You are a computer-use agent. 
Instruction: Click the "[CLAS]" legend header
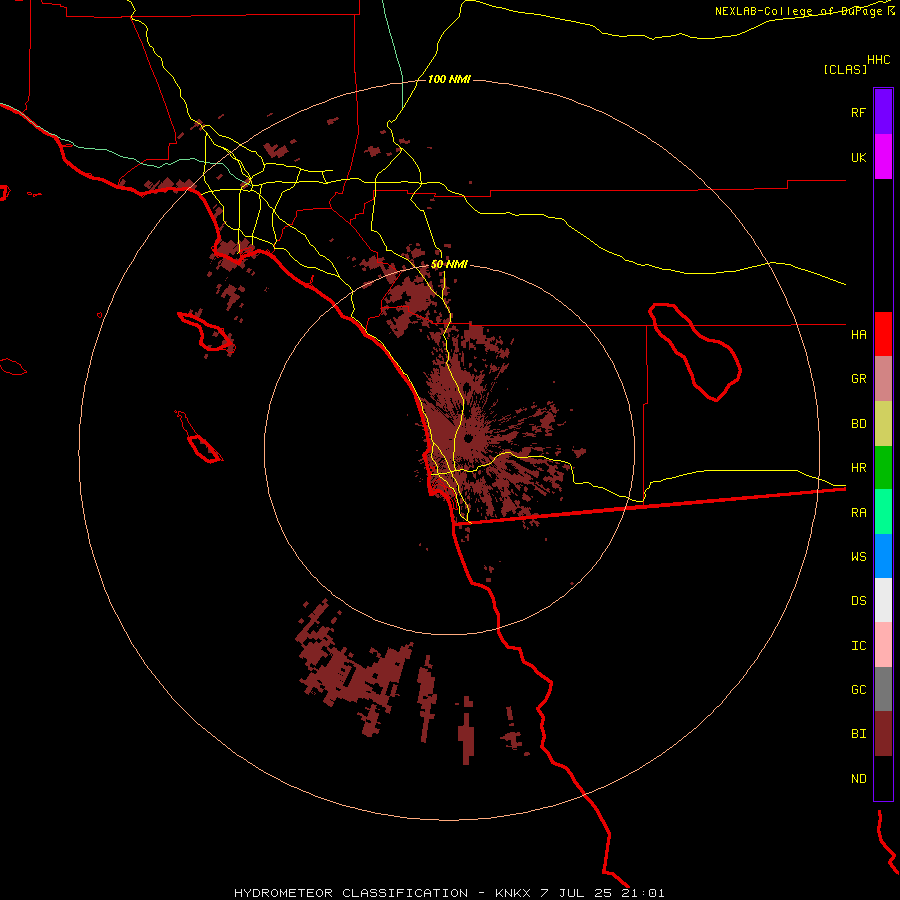[845, 69]
